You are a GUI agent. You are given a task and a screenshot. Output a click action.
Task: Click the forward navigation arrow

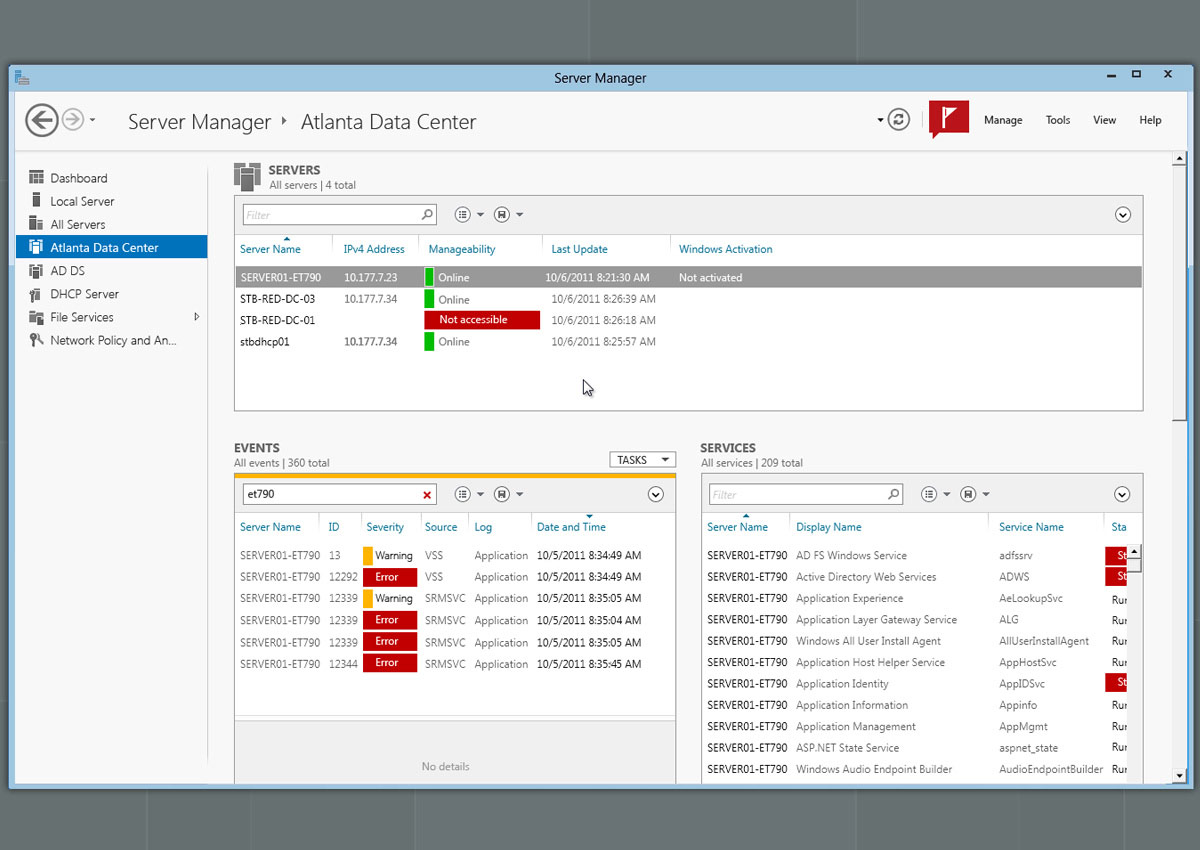click(72, 120)
